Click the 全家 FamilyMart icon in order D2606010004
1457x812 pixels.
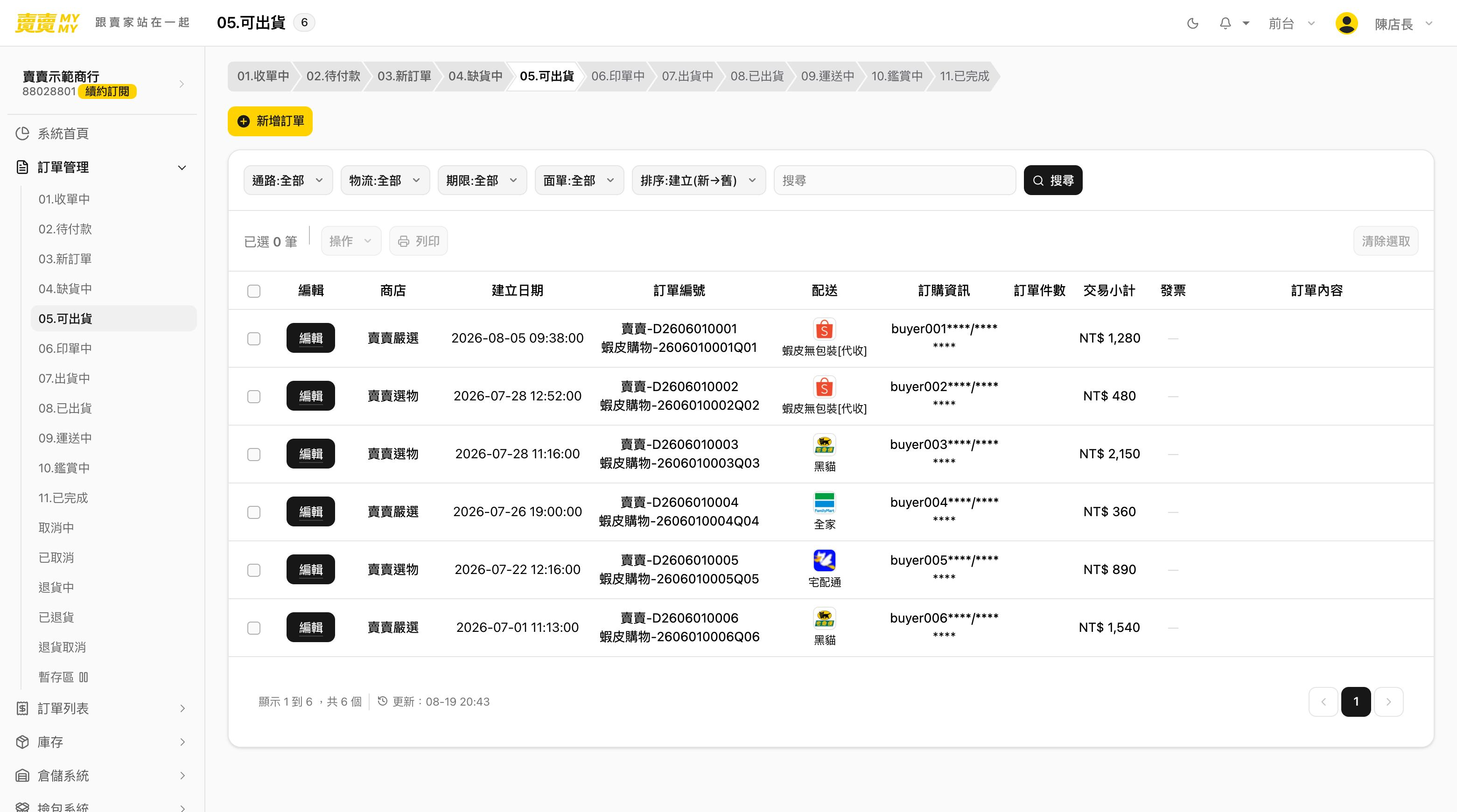point(824,503)
